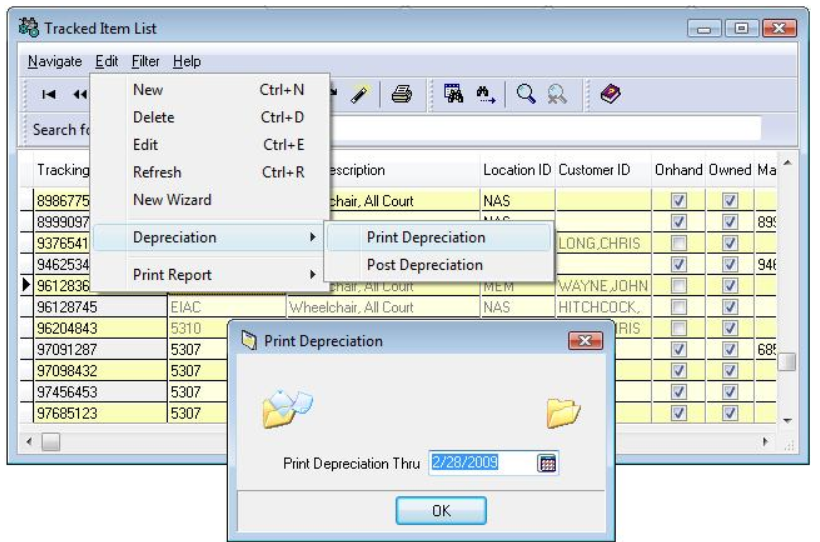Toggle Owned checkbox in first table row
This screenshot has height=542, width=820.
(729, 201)
